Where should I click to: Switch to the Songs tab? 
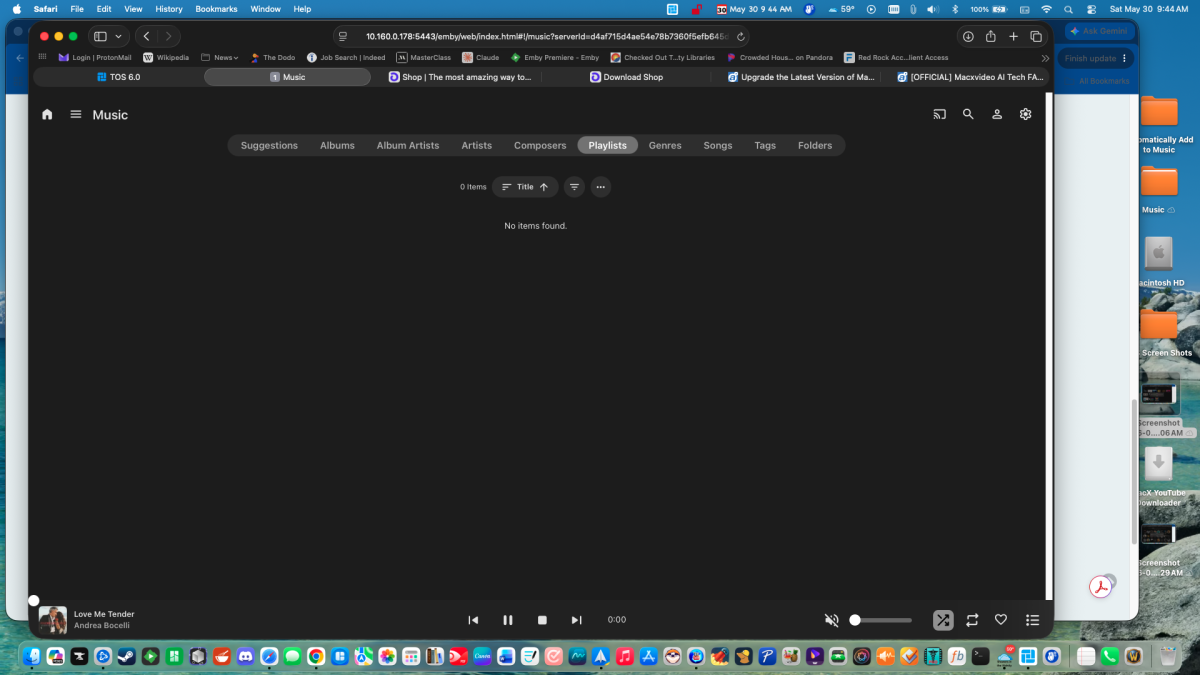718,145
